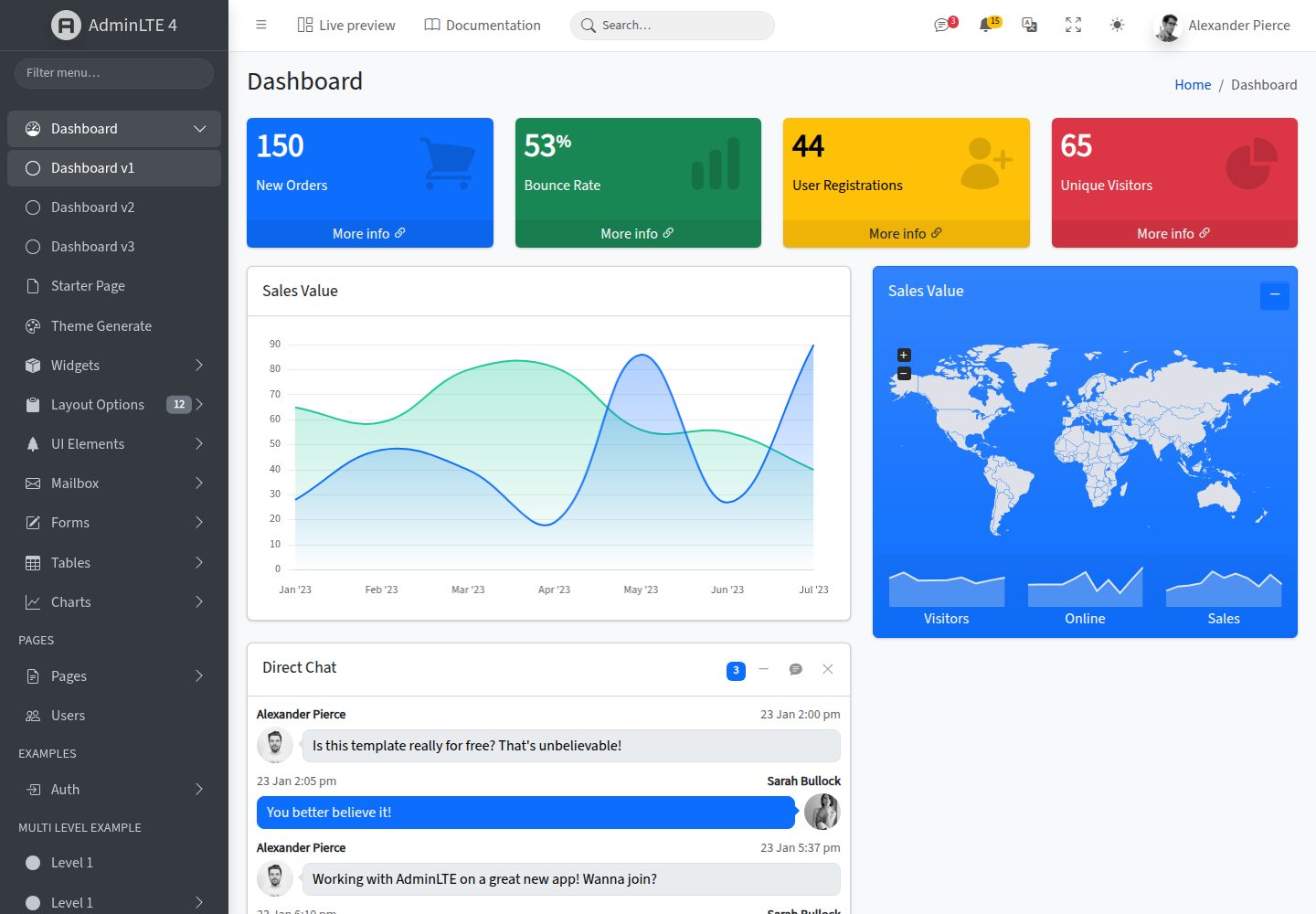Select Dashboard v1 in sidebar
Screen dimensions: 1316x914
pos(114,168)
